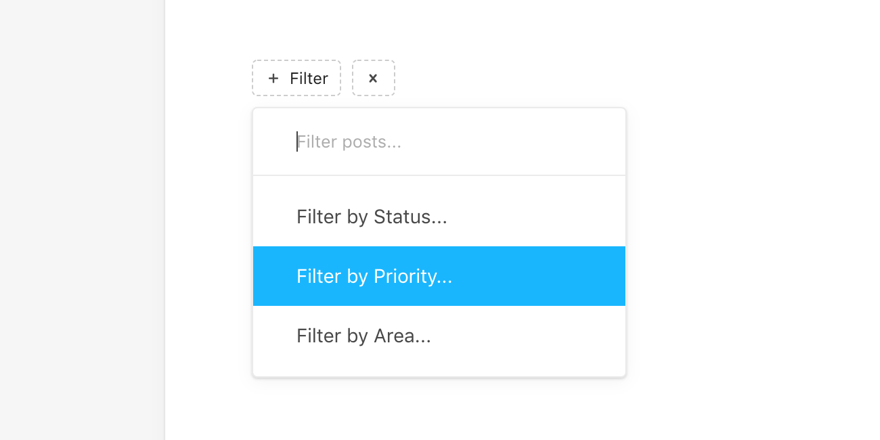Screen dimensions: 880x440
Task: Choose the highlighted "Filter by Priority..." entry
Action: [375, 276]
